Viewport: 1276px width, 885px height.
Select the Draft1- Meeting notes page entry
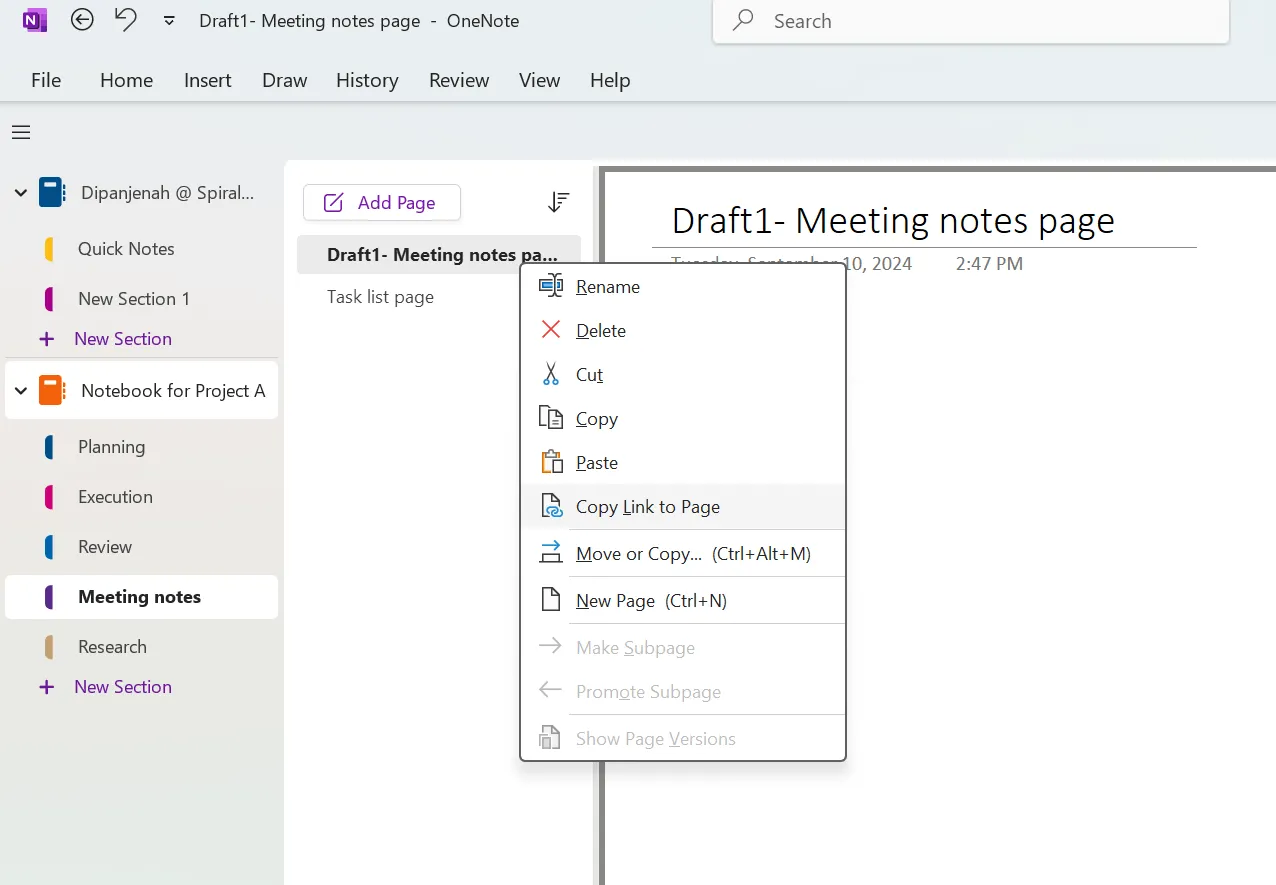pos(438,255)
